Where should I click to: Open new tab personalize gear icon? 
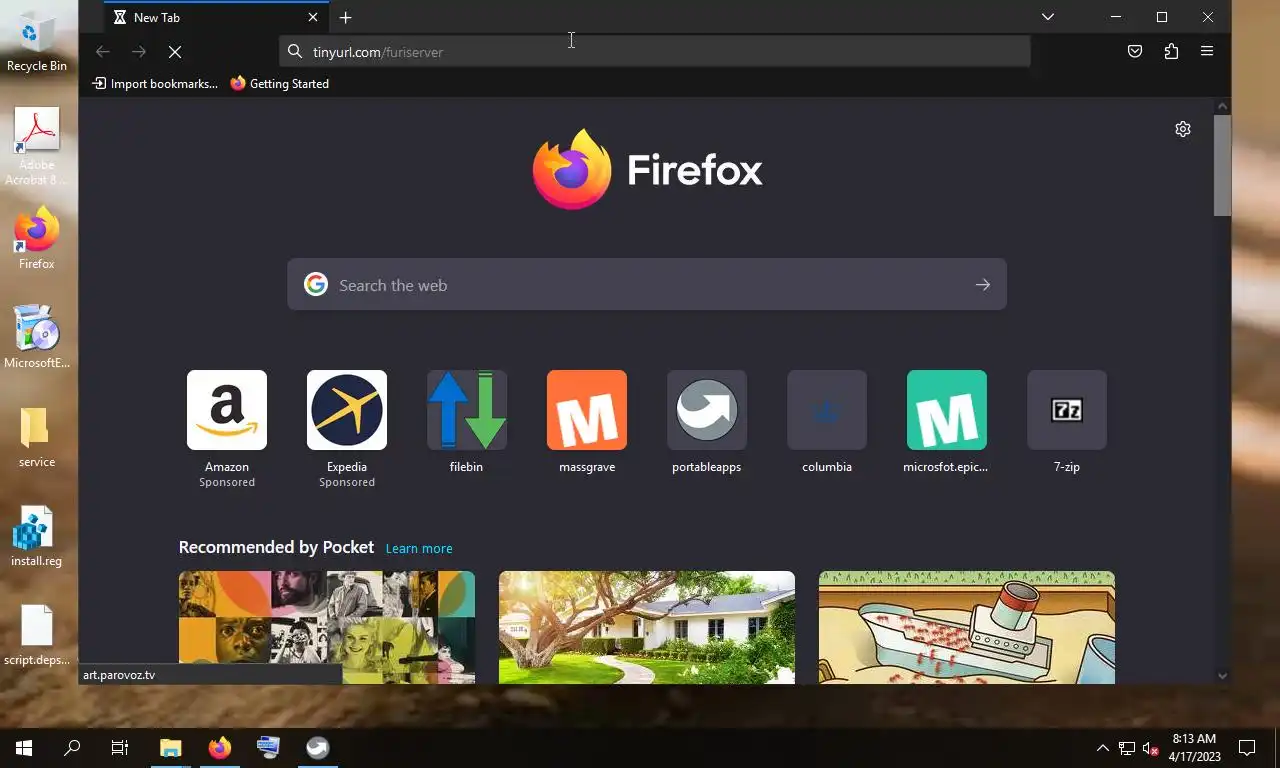pyautogui.click(x=1183, y=129)
